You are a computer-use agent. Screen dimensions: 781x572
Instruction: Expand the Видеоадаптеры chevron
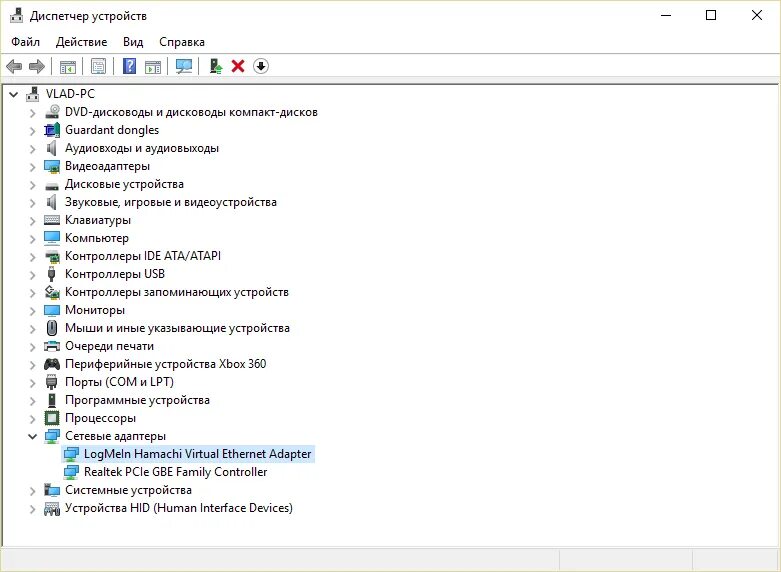33,166
